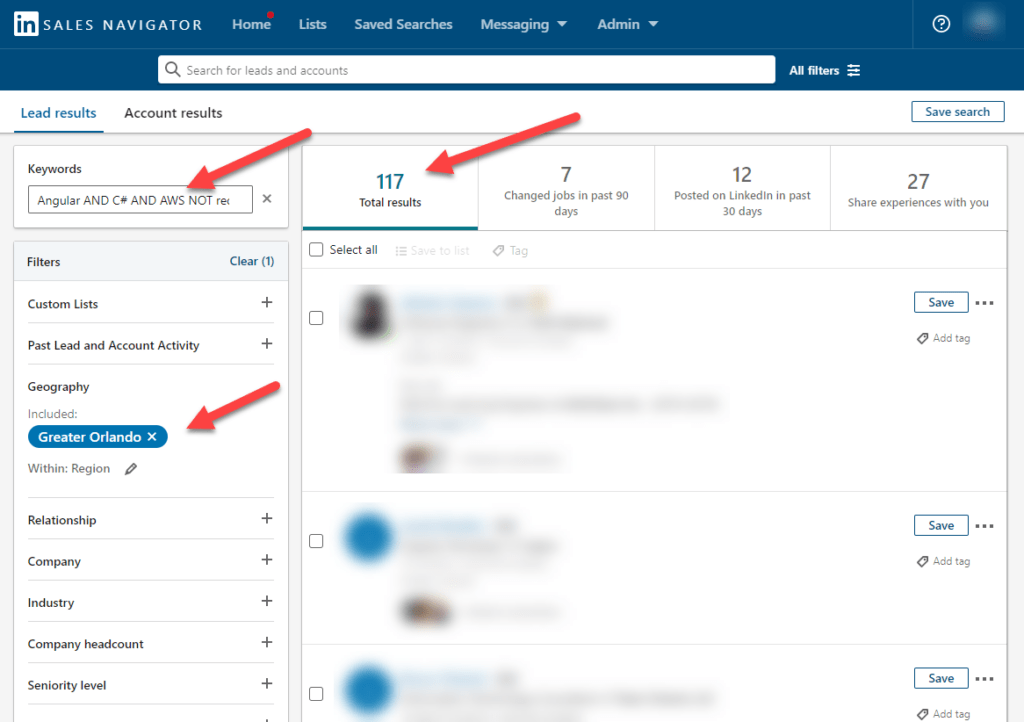The width and height of the screenshot is (1024, 722).
Task: Save the second lead result
Action: click(x=941, y=526)
